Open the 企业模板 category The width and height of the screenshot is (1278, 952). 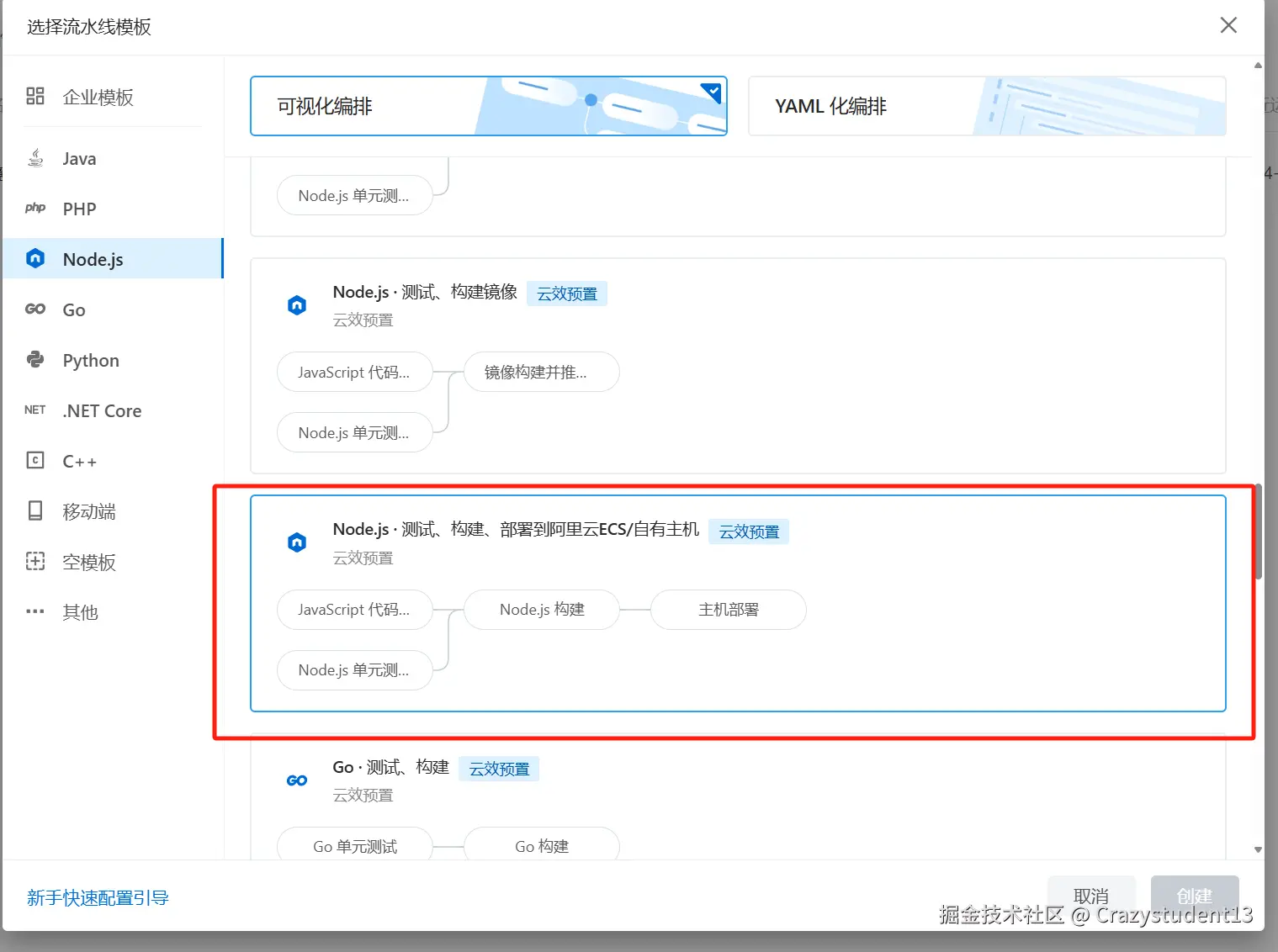pos(112,97)
